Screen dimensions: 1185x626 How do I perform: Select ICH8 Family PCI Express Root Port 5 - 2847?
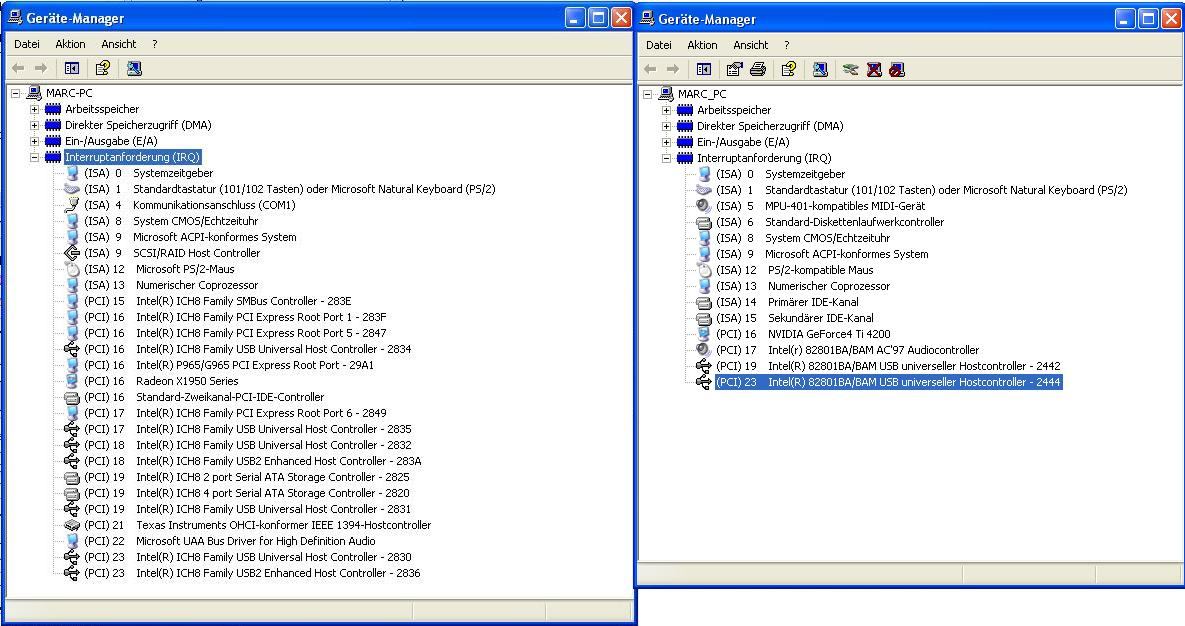[x=235, y=333]
